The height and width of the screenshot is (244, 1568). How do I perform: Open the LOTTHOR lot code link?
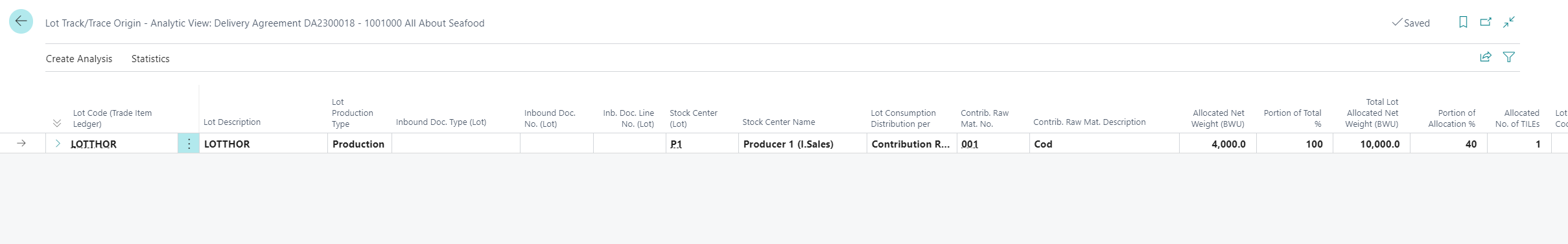(93, 144)
